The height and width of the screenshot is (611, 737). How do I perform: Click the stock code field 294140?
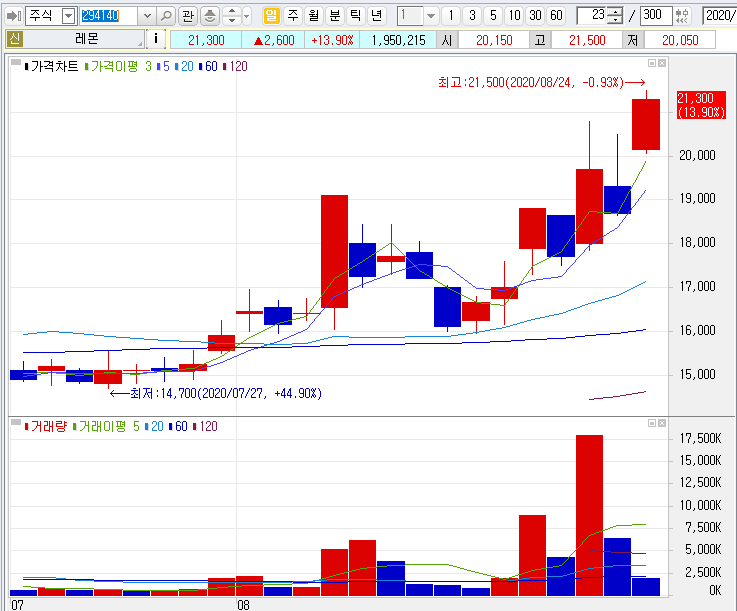109,16
